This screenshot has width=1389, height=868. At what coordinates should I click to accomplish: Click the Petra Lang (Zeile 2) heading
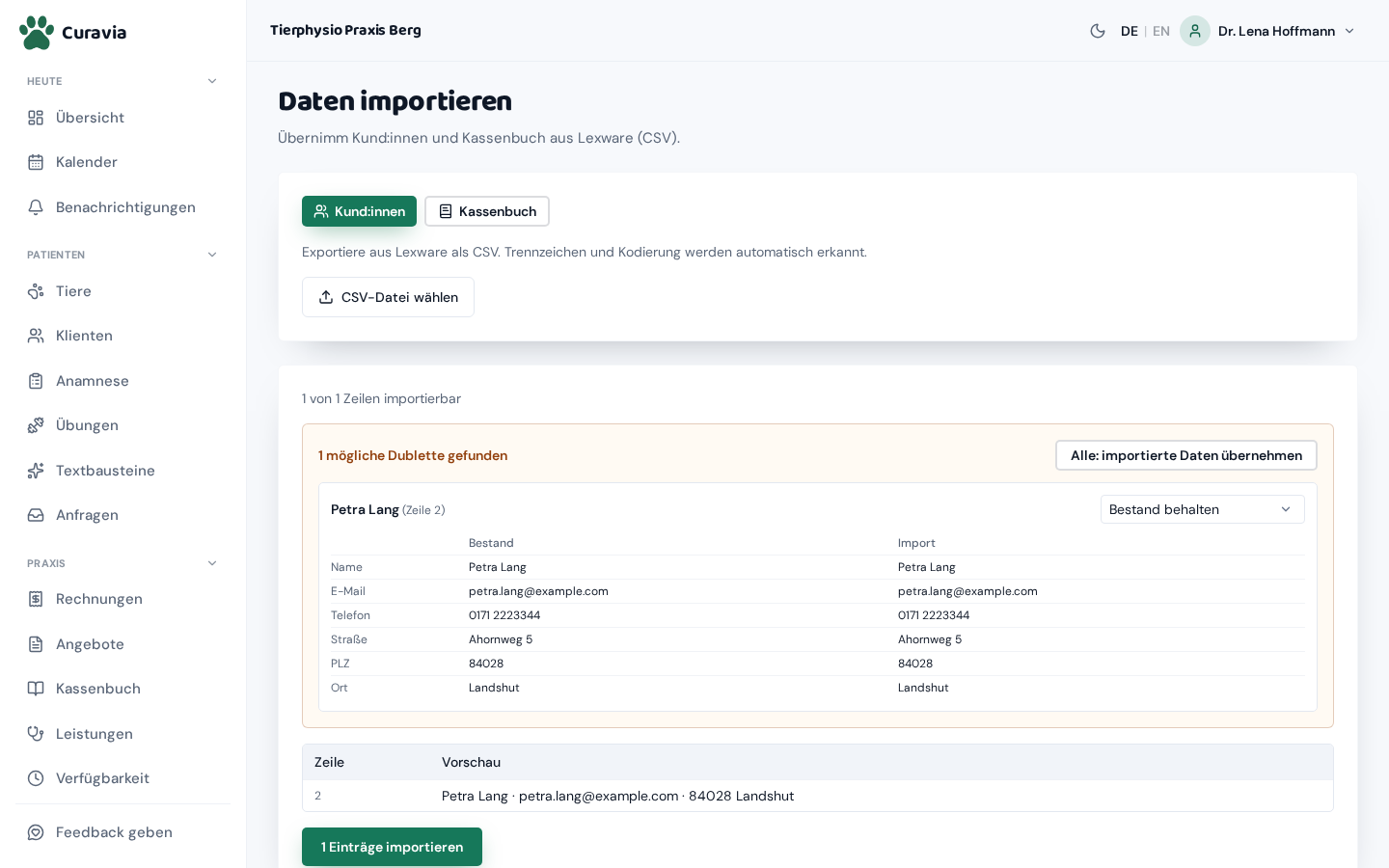coord(388,509)
